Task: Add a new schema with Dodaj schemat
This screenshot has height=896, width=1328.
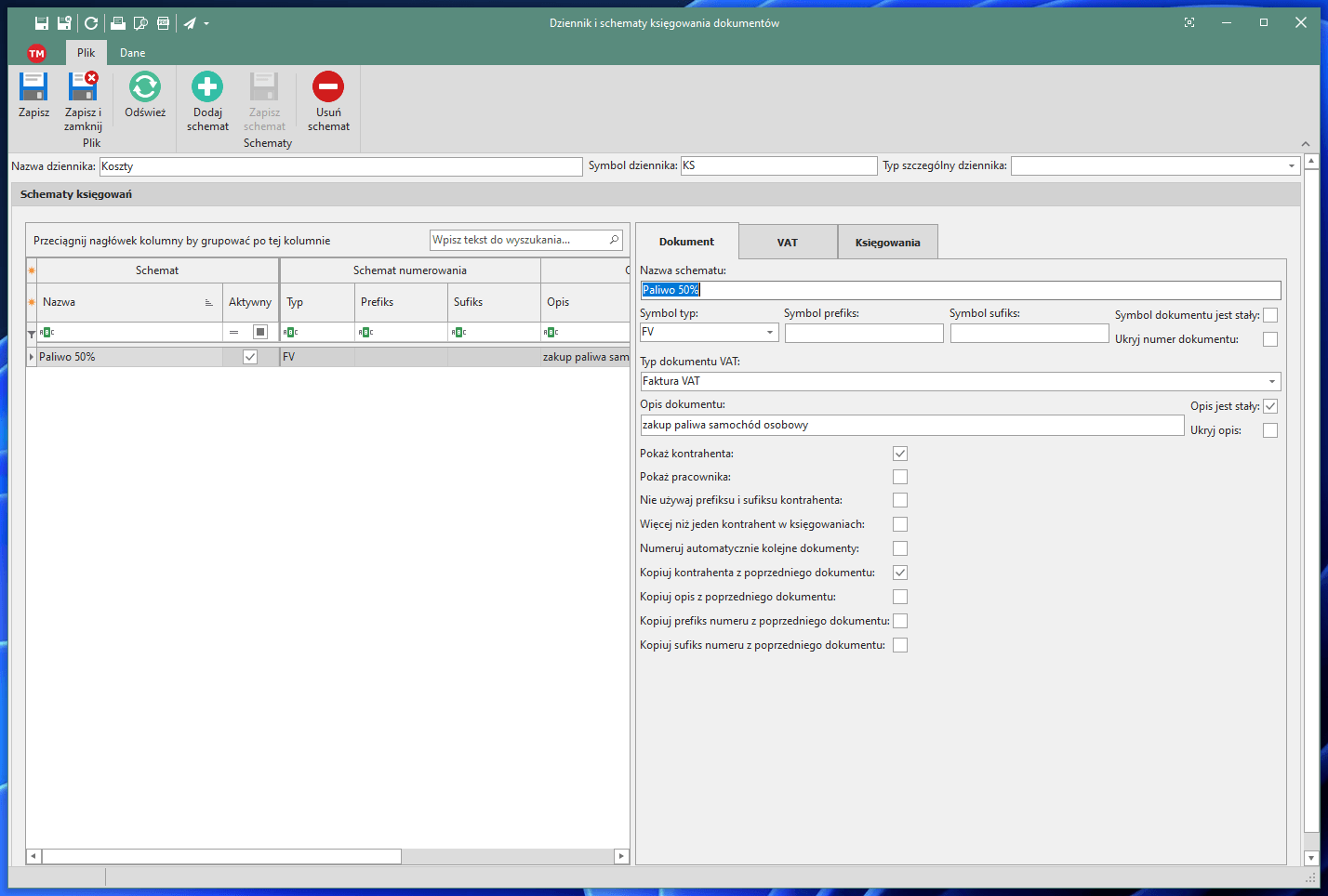Action: point(207,87)
